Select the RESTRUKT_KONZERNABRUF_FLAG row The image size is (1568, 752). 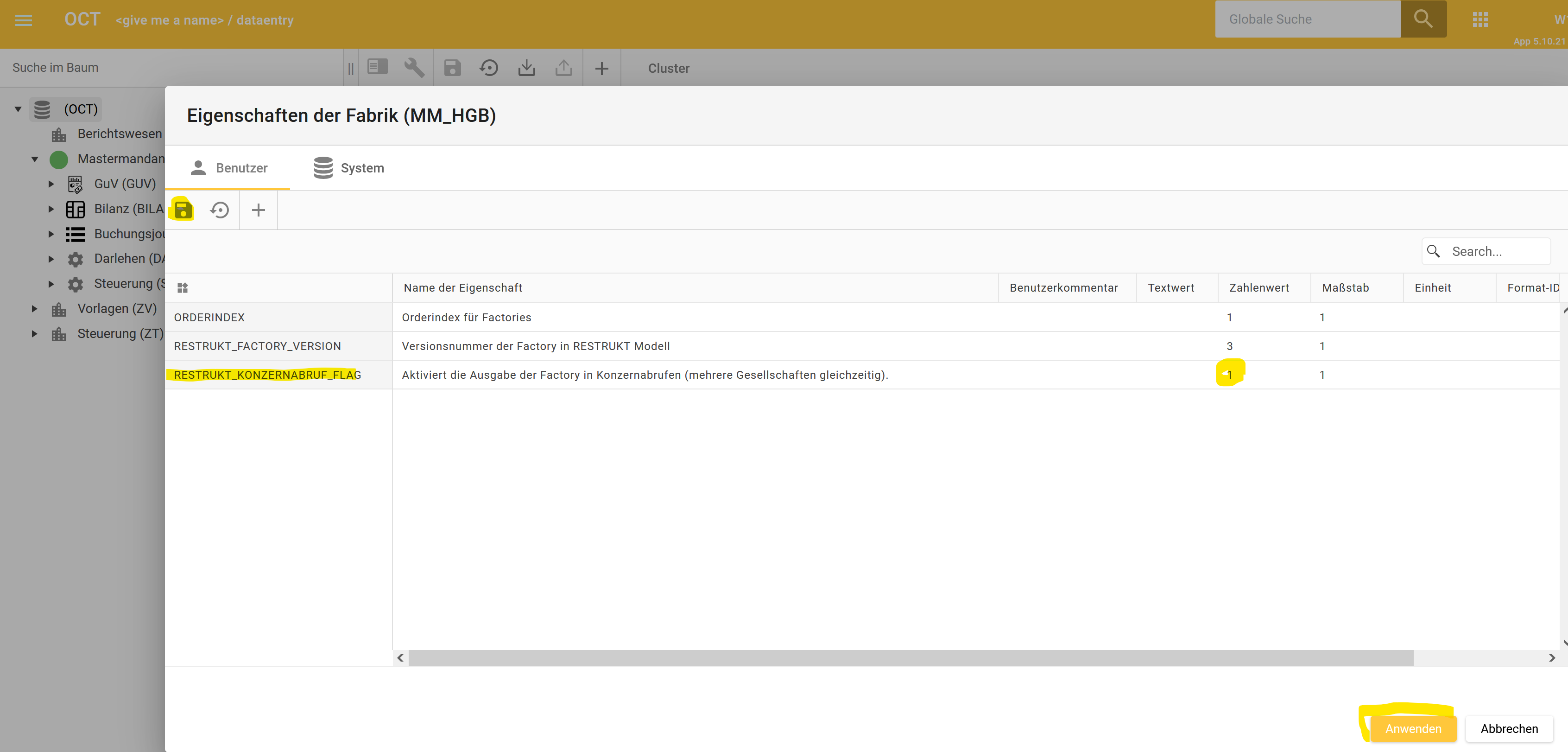267,375
